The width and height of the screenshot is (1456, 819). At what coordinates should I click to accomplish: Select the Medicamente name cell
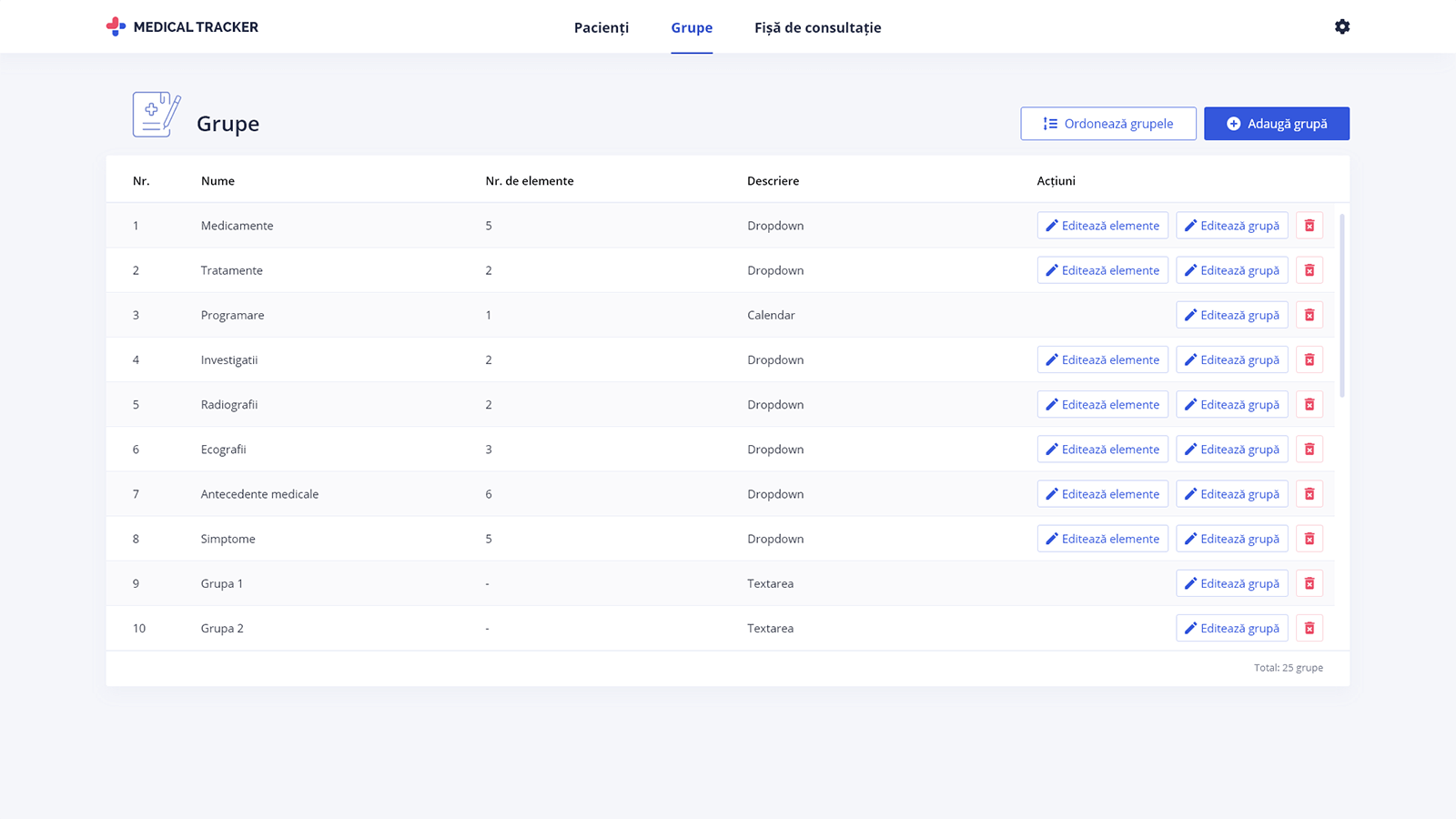click(x=237, y=226)
